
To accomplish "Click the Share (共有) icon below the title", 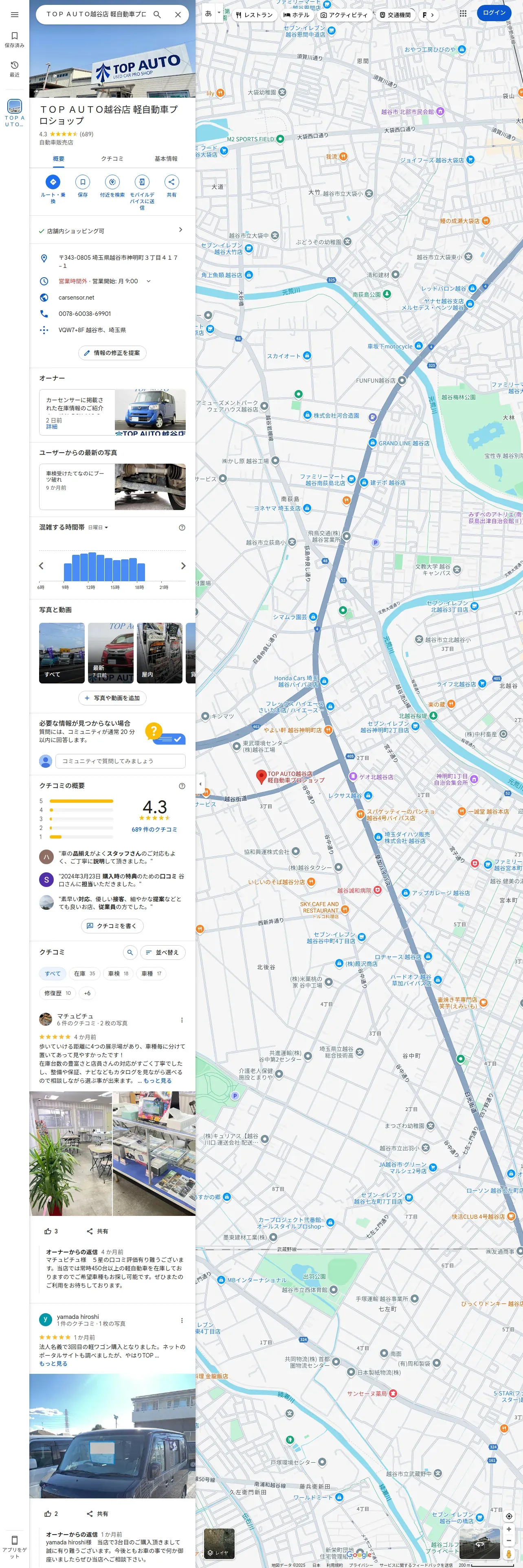I will pyautogui.click(x=172, y=182).
